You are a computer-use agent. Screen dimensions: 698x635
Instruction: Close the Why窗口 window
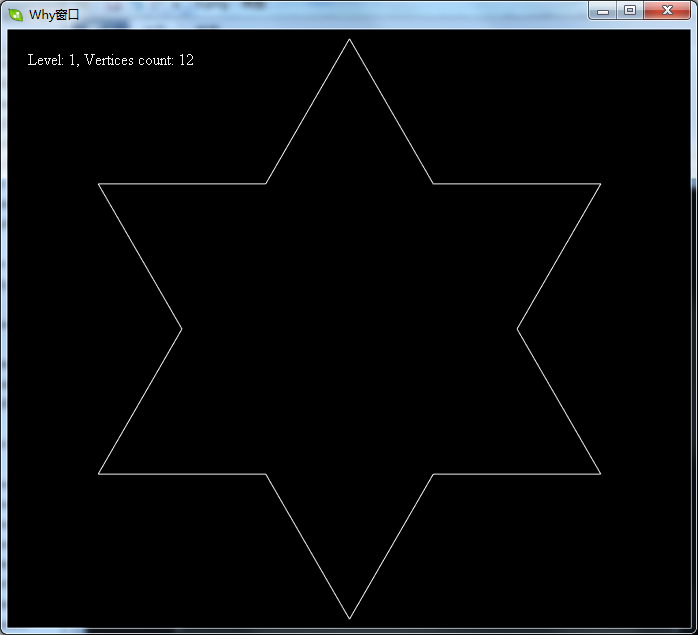coord(667,11)
